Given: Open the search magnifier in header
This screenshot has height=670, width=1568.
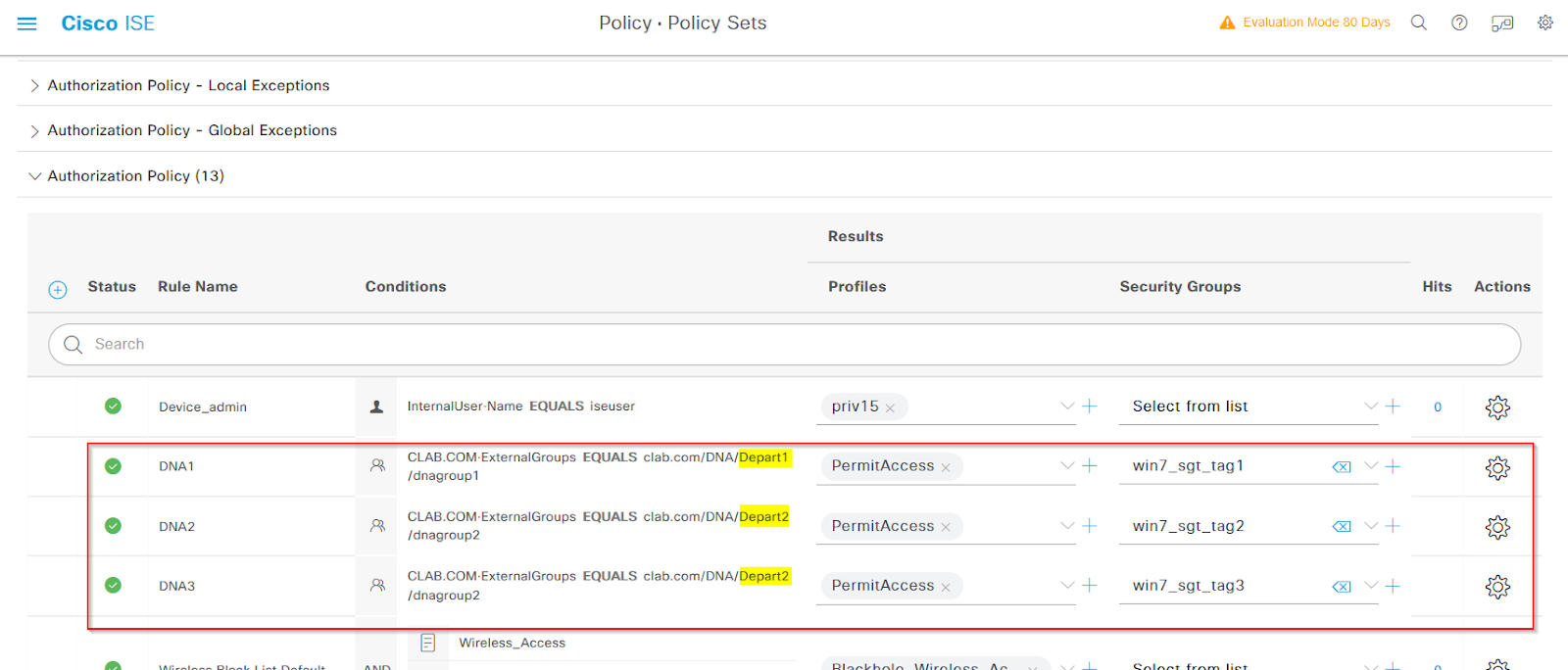Looking at the screenshot, I should [1418, 23].
